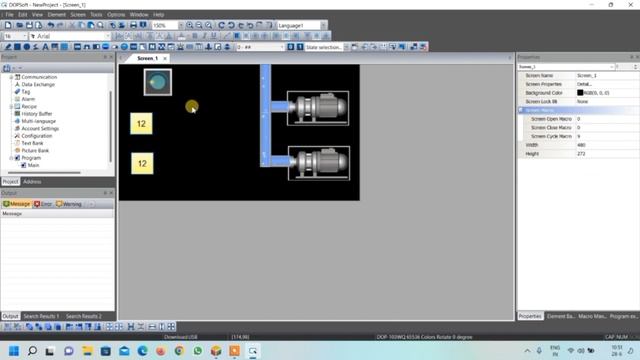The image size is (640, 360).
Task: Open Windows Start menu
Action: pyautogui.click(x=14, y=351)
